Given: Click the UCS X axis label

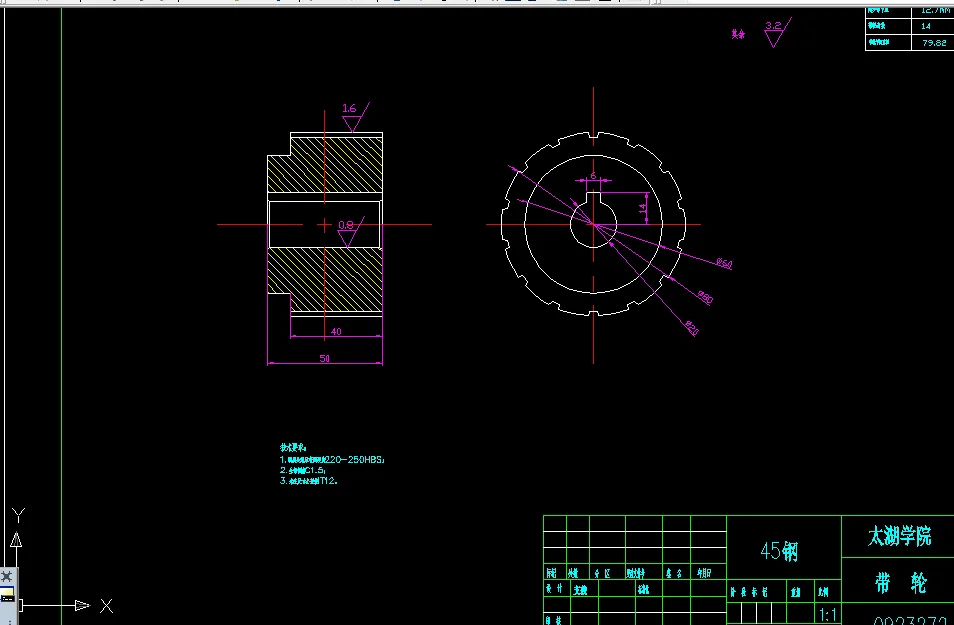Looking at the screenshot, I should click(x=106, y=606).
